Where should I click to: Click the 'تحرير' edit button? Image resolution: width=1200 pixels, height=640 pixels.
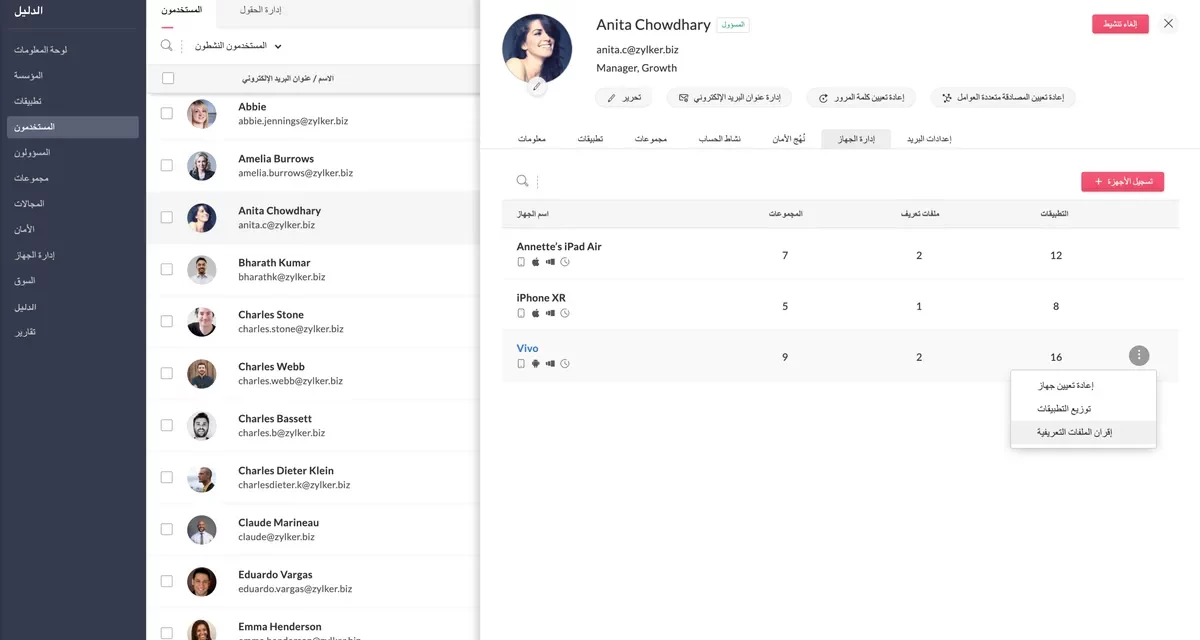[x=624, y=98]
